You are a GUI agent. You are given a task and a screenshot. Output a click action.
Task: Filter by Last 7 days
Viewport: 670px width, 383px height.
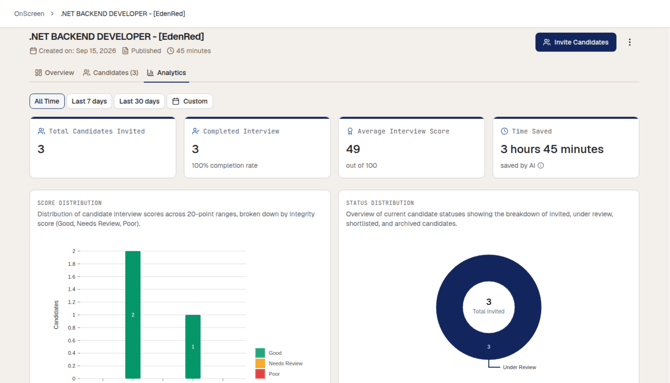(x=89, y=101)
